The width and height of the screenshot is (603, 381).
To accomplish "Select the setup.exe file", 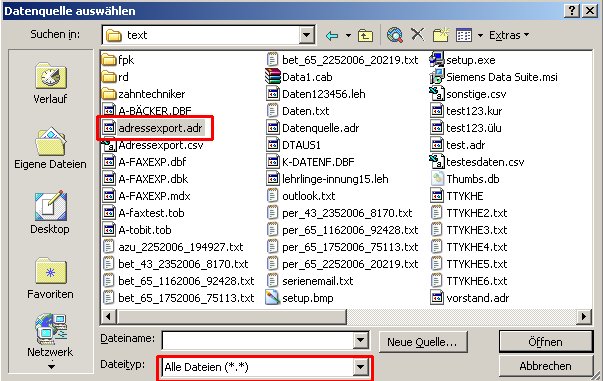I will click(x=463, y=60).
